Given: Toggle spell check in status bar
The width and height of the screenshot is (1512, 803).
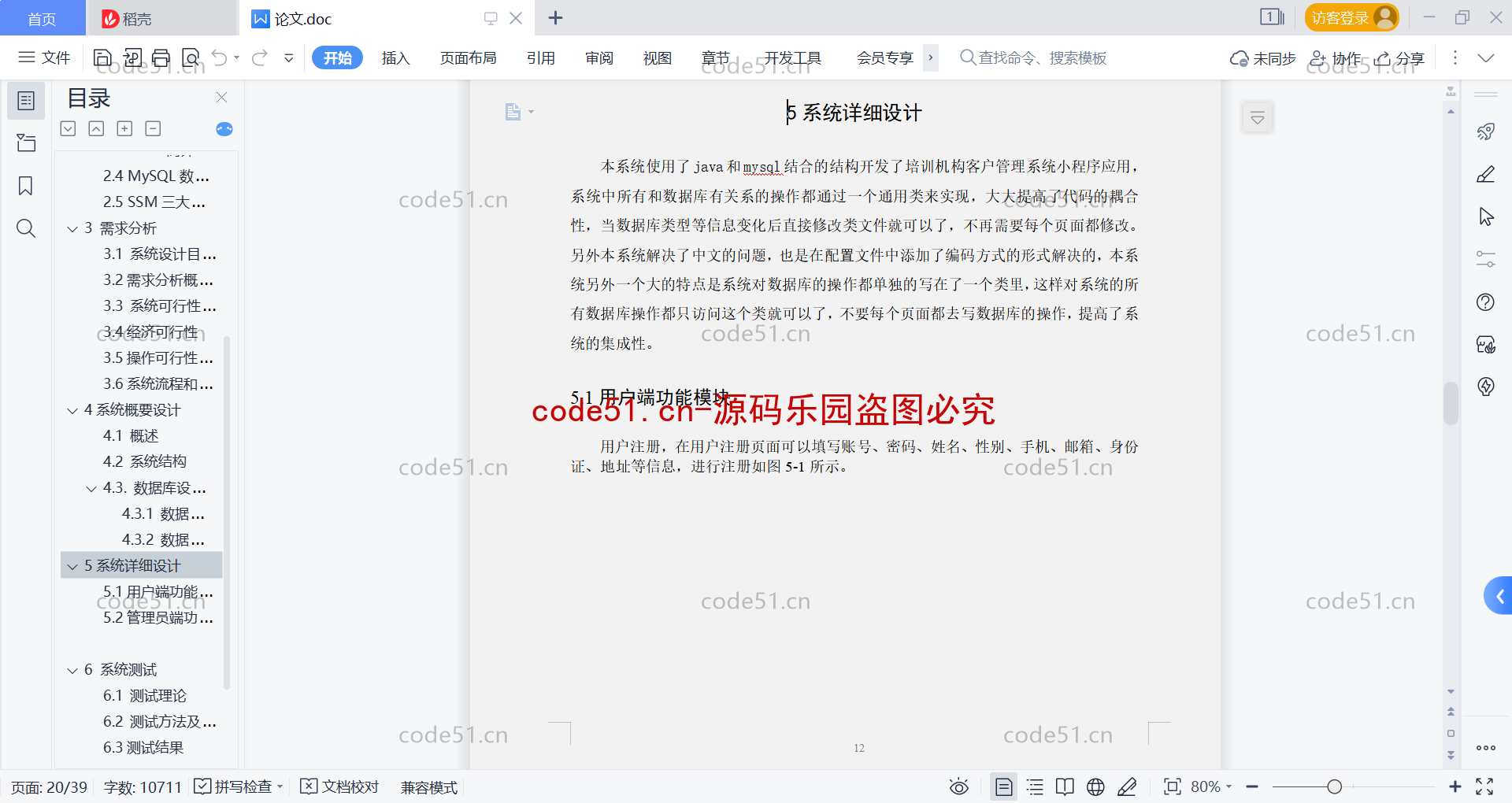Looking at the screenshot, I should click(x=238, y=786).
